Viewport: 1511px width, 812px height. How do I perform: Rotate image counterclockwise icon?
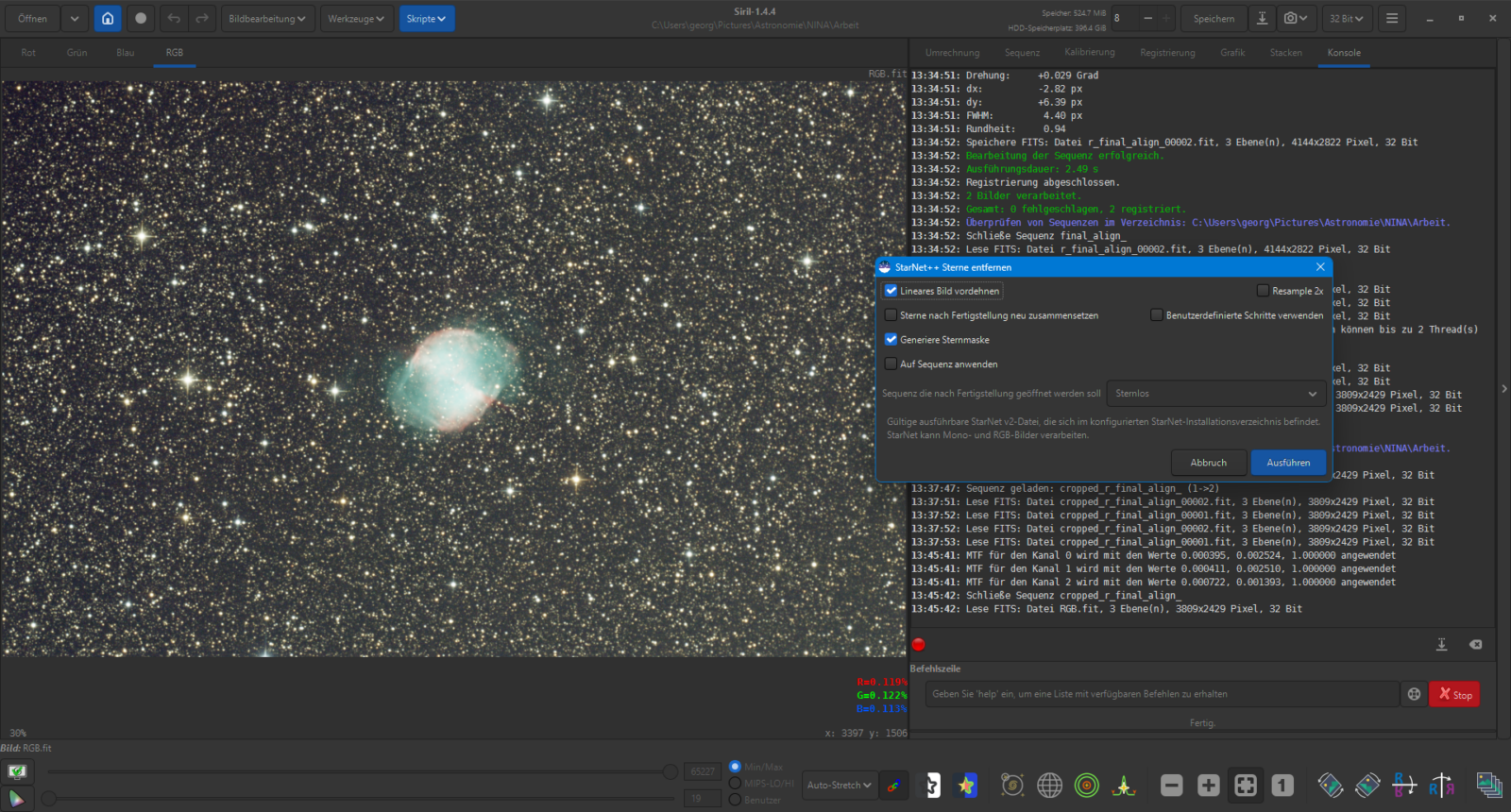(x=1331, y=785)
